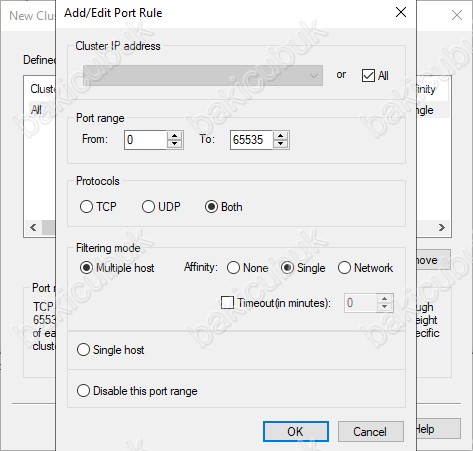Uncheck the All cluster IP checkbox

(x=368, y=76)
